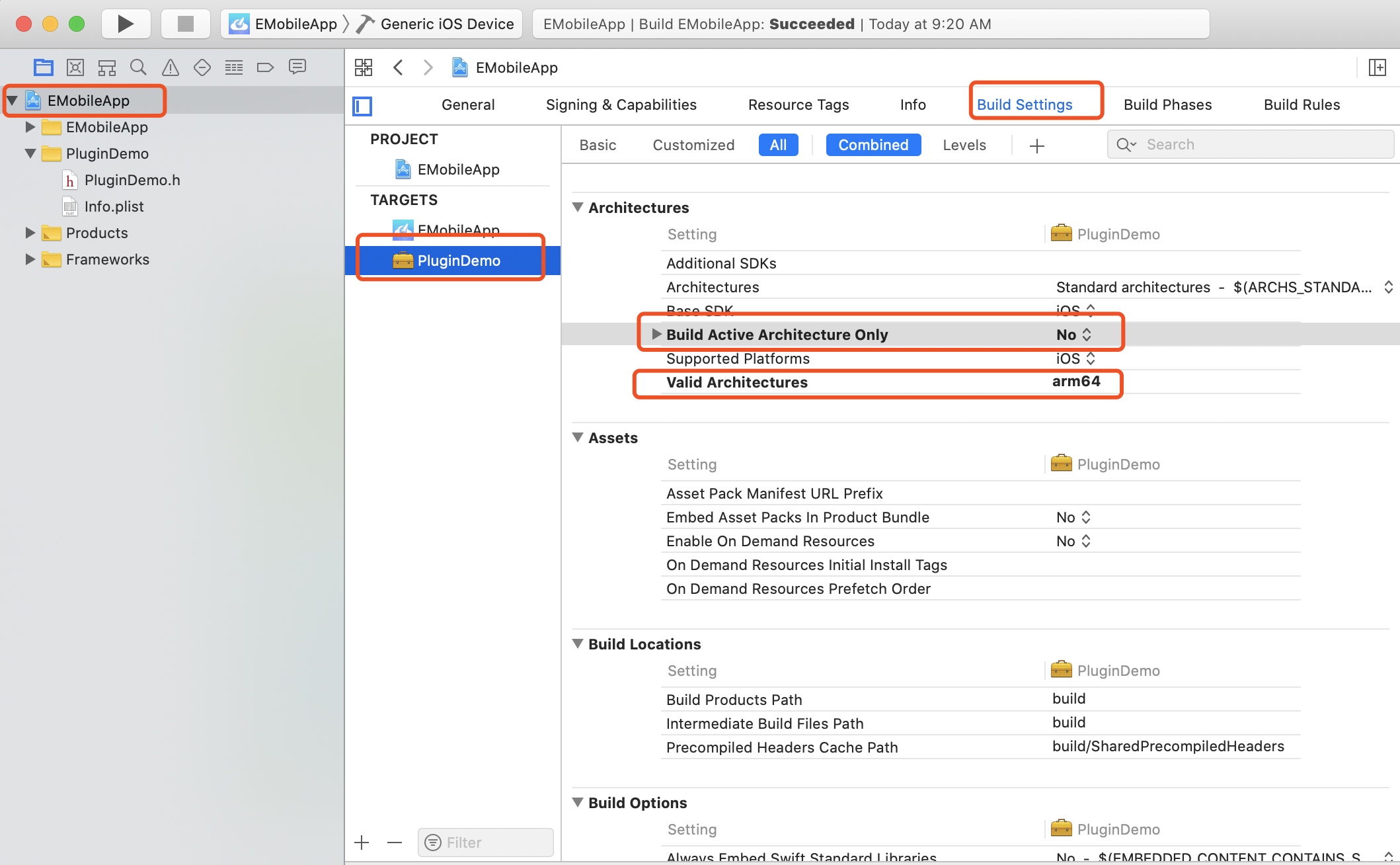Add a new build setting with plus

pyautogui.click(x=1037, y=146)
